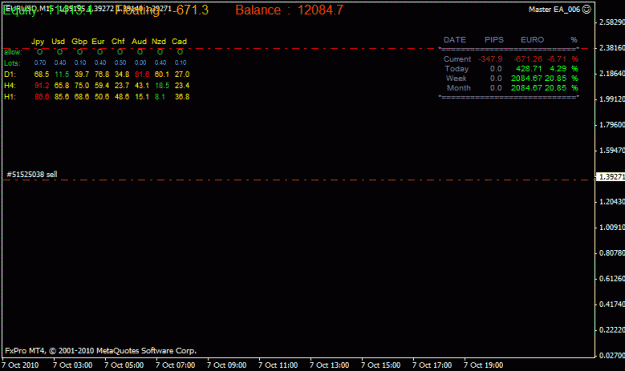
Task: Click Month percent value 20.85
Action: (556, 88)
